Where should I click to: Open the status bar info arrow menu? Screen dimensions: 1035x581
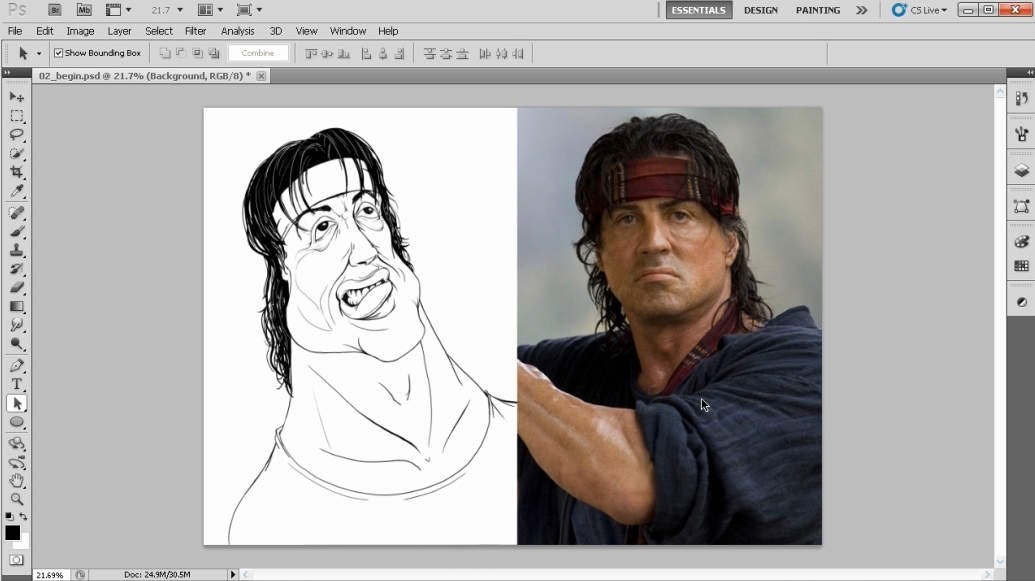click(x=232, y=574)
